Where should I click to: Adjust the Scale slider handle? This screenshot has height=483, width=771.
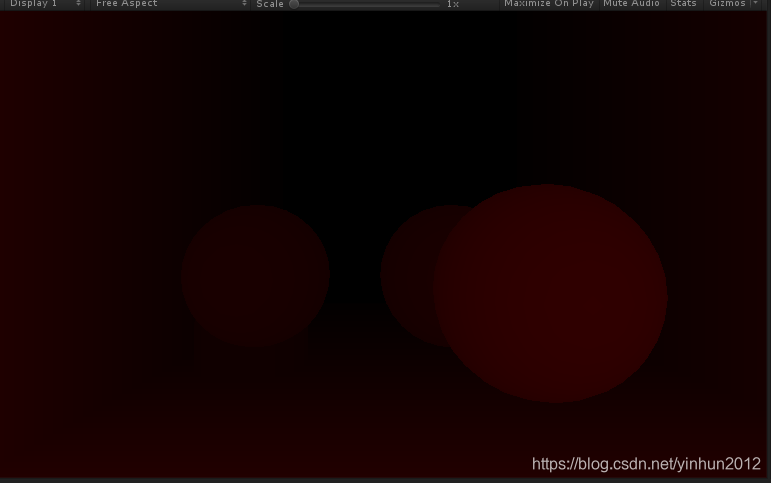click(294, 4)
